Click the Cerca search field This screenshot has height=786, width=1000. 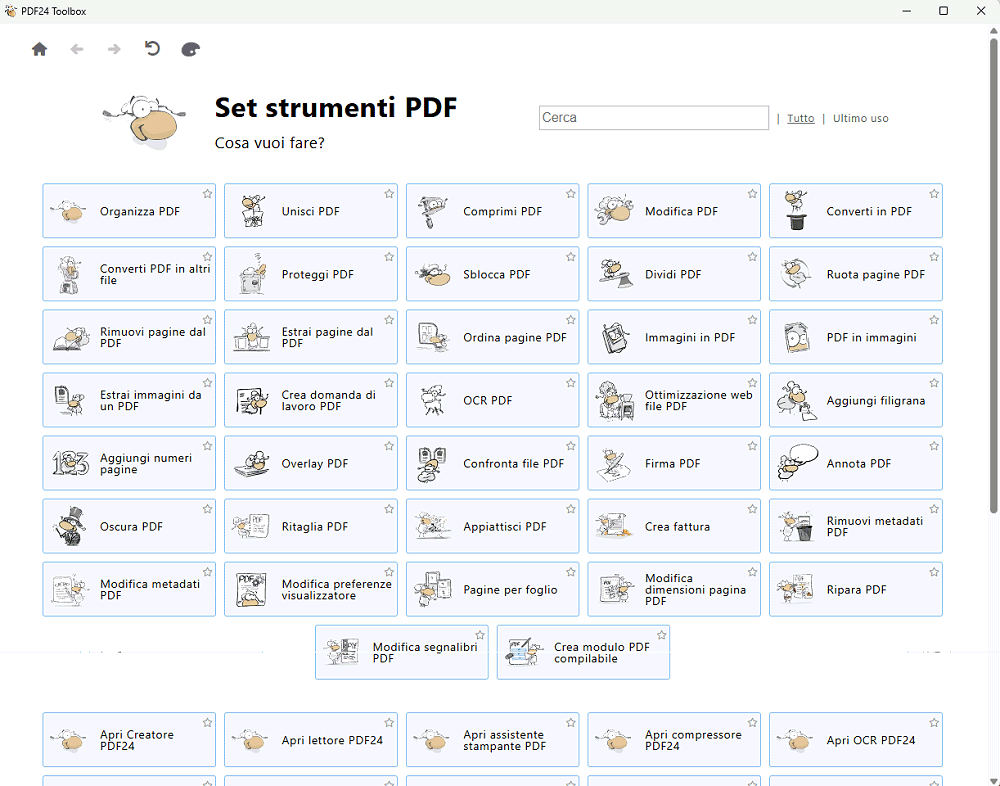[x=654, y=118]
